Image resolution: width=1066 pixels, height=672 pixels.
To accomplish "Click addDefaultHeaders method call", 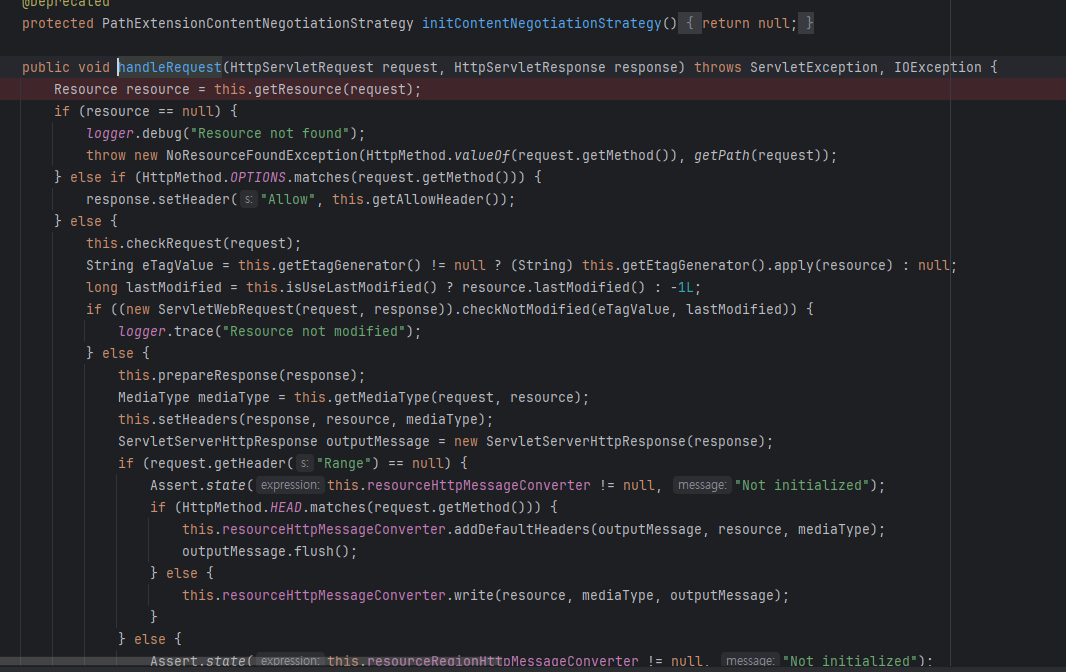I will [x=522, y=529].
